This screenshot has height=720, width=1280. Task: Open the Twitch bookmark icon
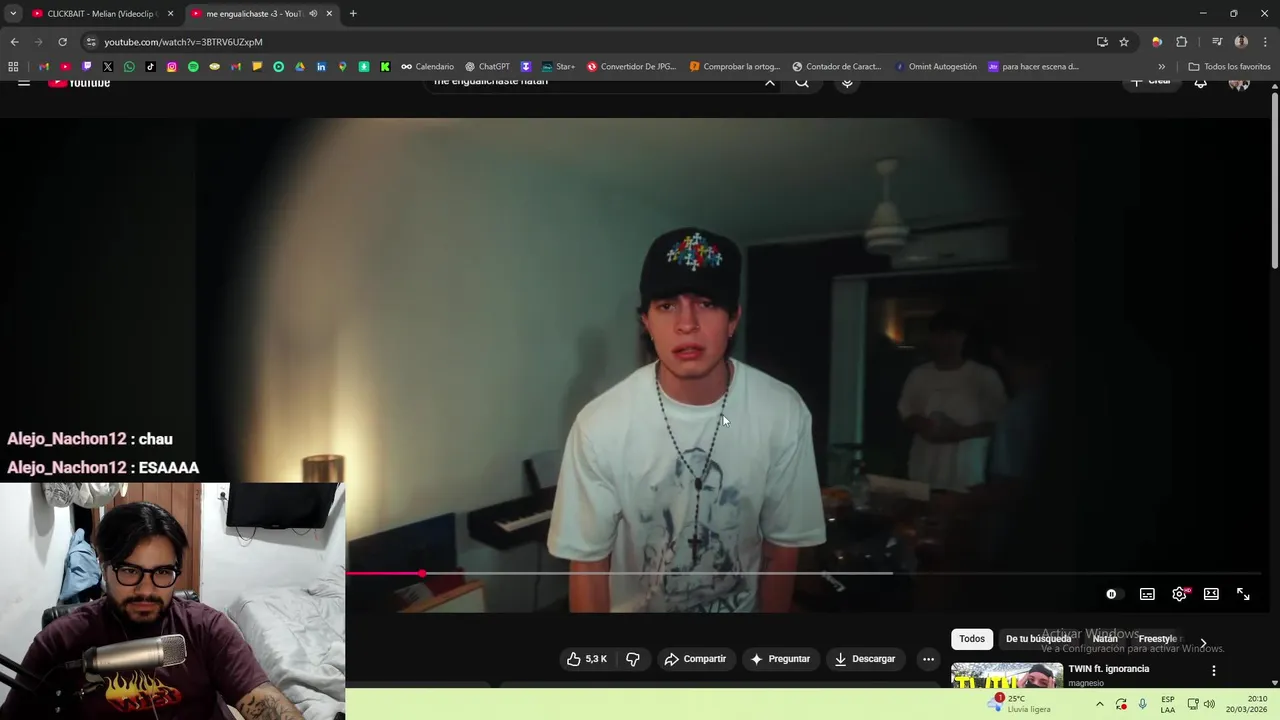[x=87, y=67]
